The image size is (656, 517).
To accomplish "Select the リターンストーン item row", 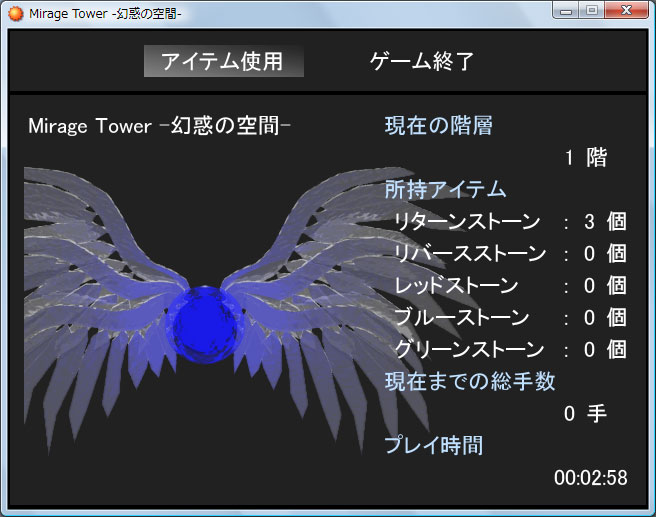I will click(510, 221).
